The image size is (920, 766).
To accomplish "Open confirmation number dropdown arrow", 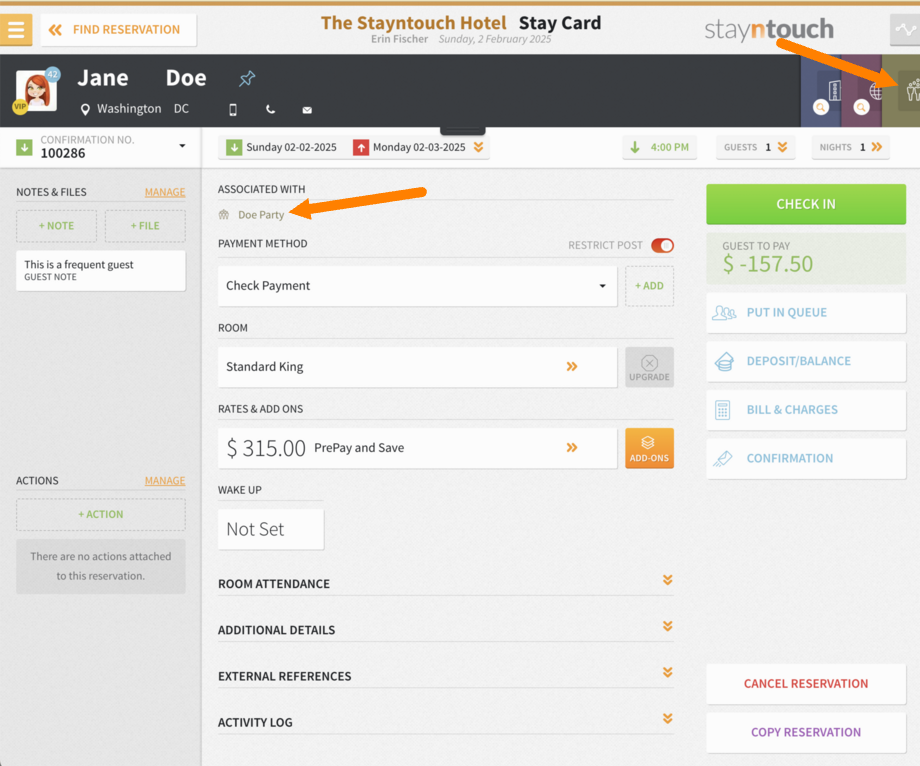I will pyautogui.click(x=182, y=145).
